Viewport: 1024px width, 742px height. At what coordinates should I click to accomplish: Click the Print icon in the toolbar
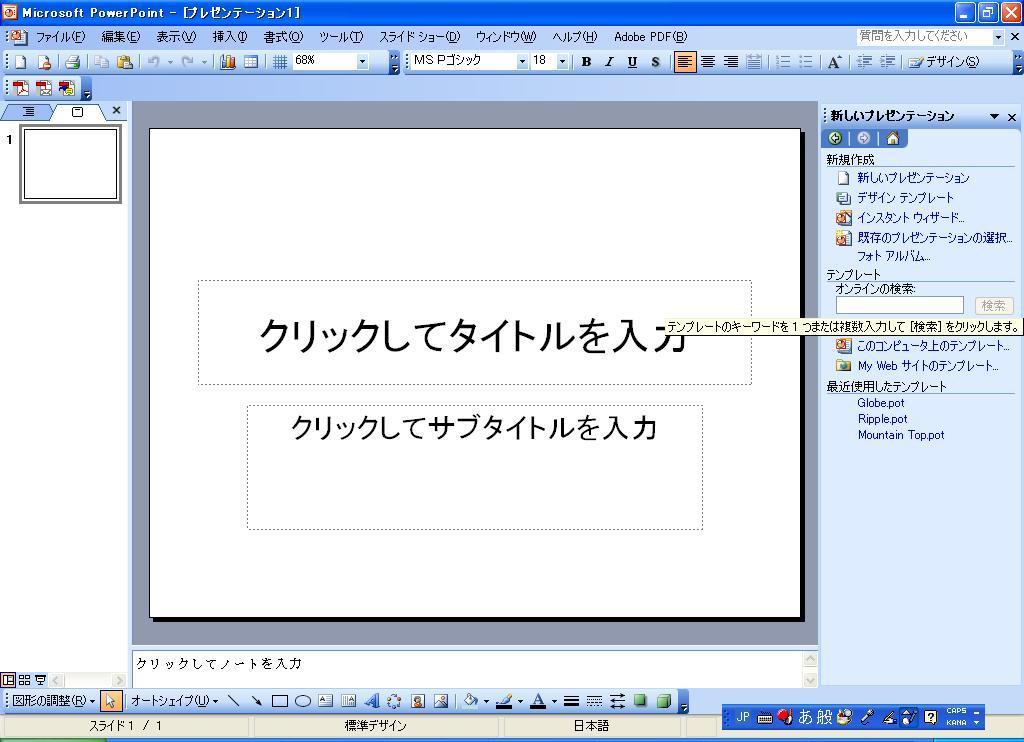(72, 62)
